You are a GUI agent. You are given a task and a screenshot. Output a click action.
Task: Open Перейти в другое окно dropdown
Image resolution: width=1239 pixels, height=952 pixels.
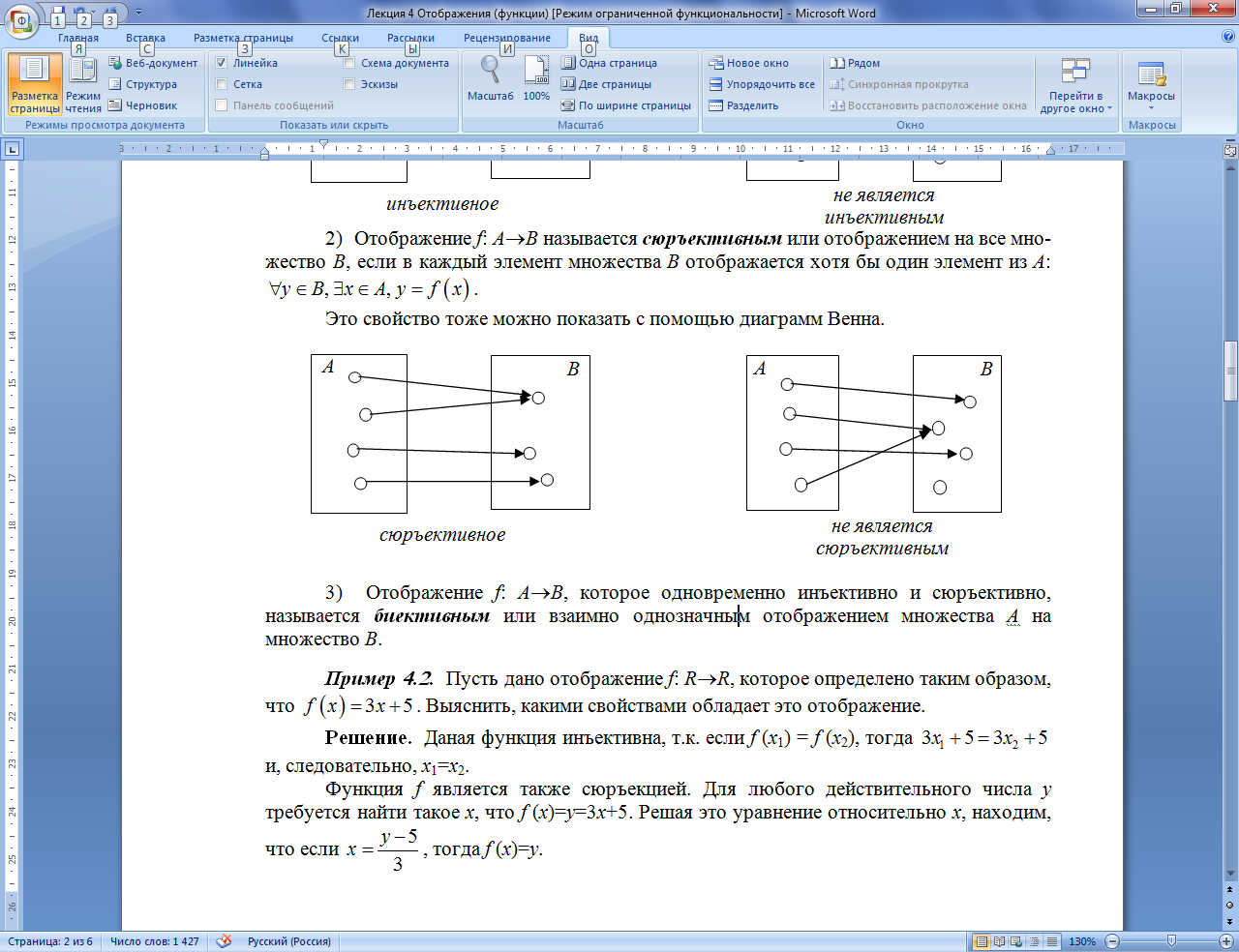[1075, 84]
